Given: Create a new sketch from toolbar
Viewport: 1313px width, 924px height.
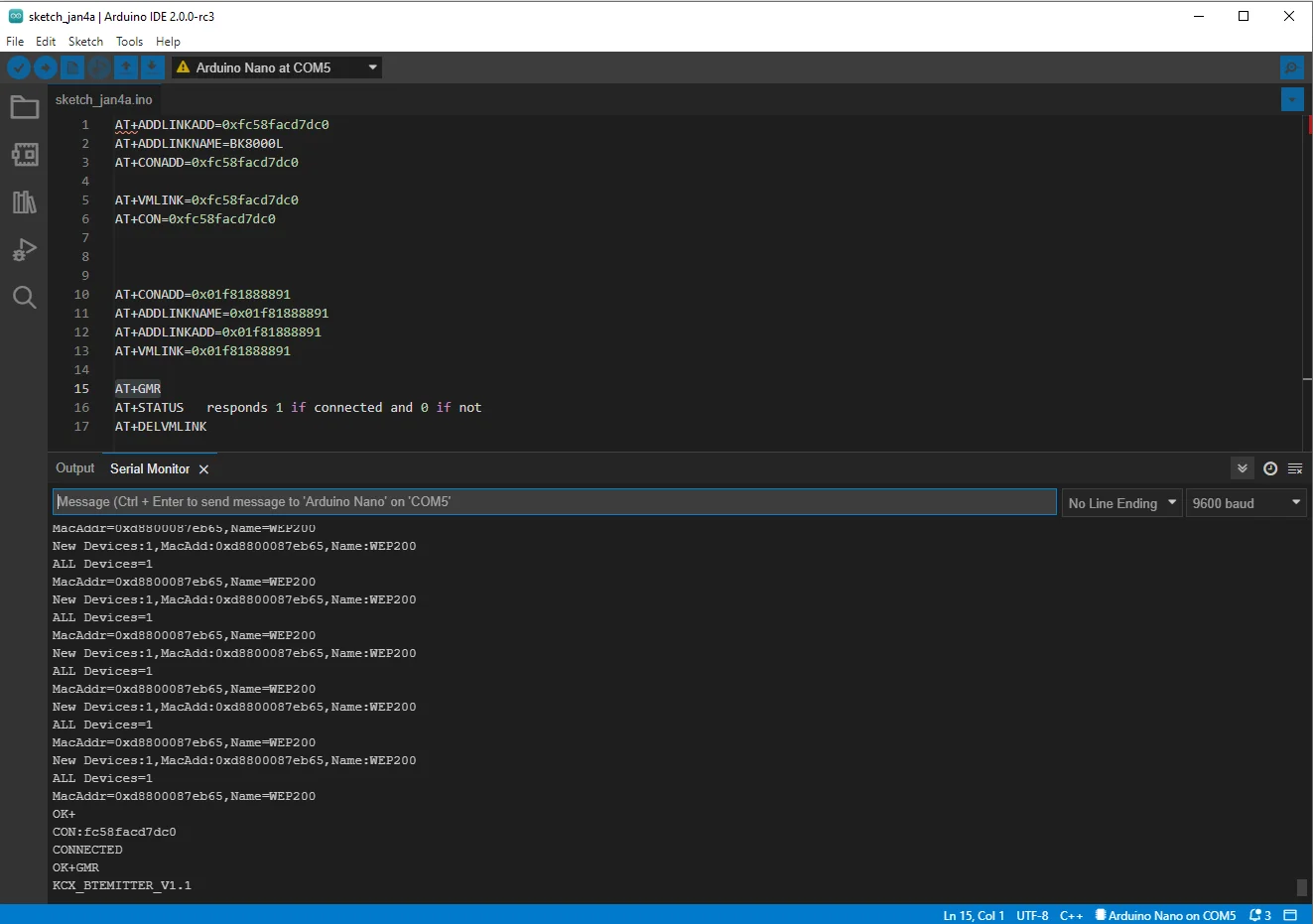Looking at the screenshot, I should click(72, 67).
